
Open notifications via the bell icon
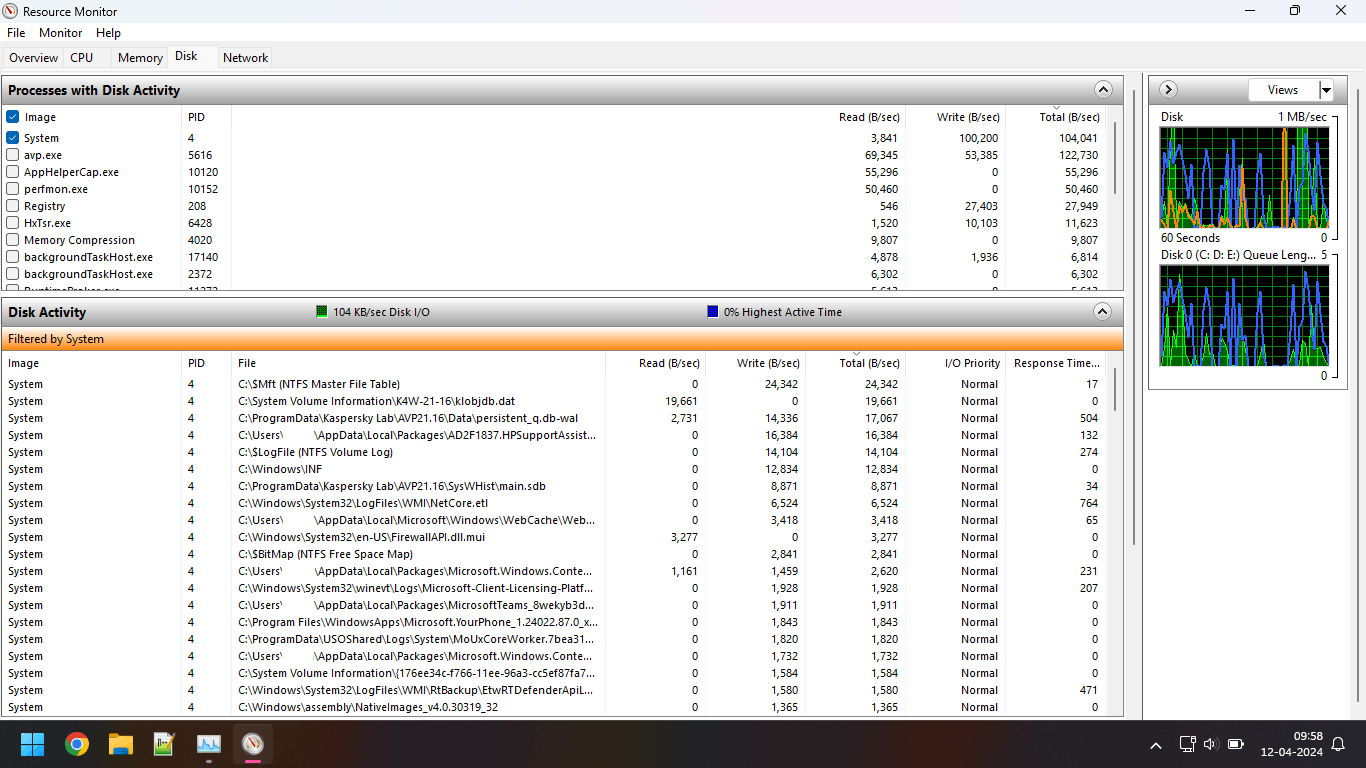point(1338,744)
